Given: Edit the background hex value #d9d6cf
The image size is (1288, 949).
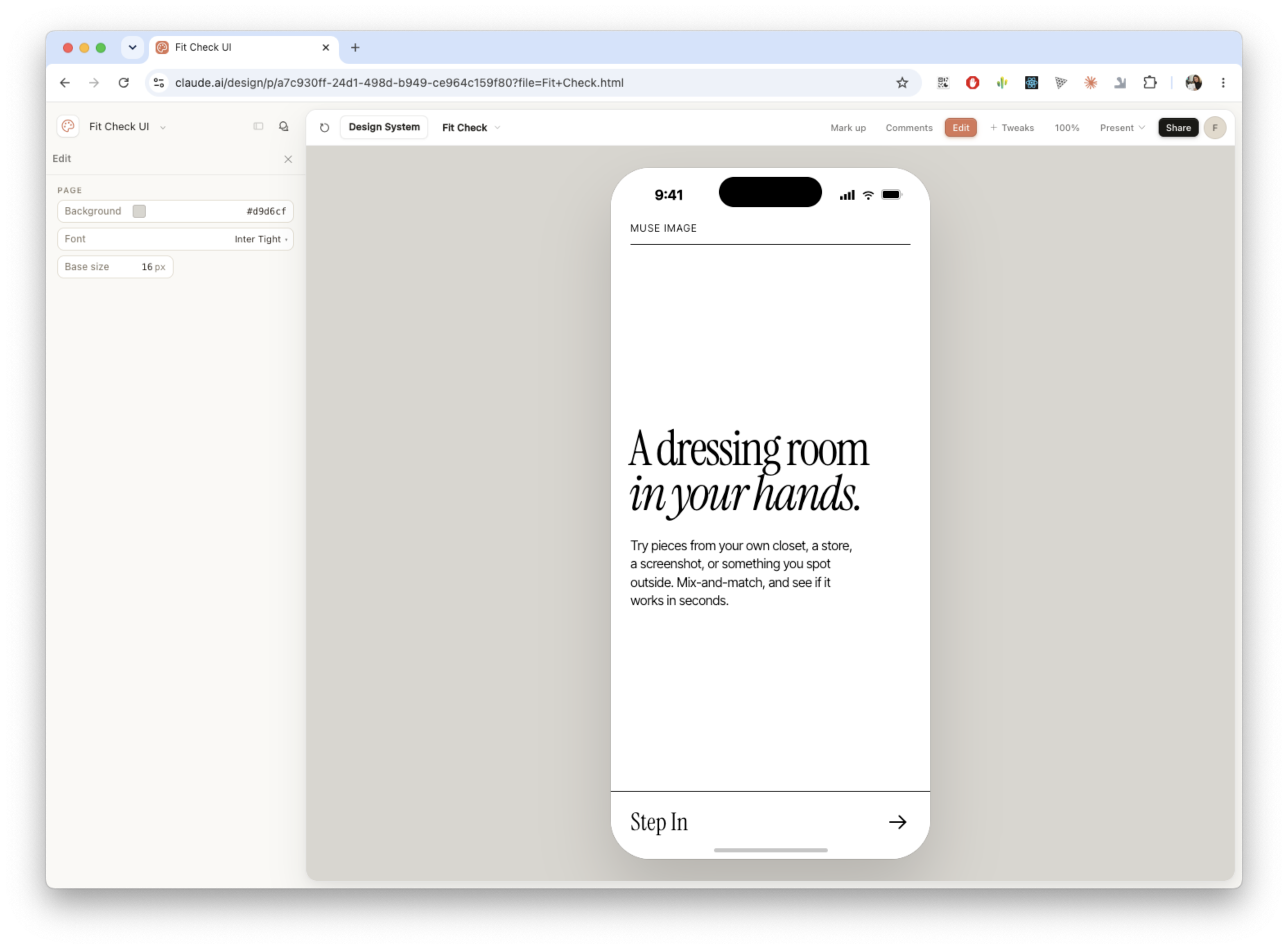Looking at the screenshot, I should tap(266, 211).
